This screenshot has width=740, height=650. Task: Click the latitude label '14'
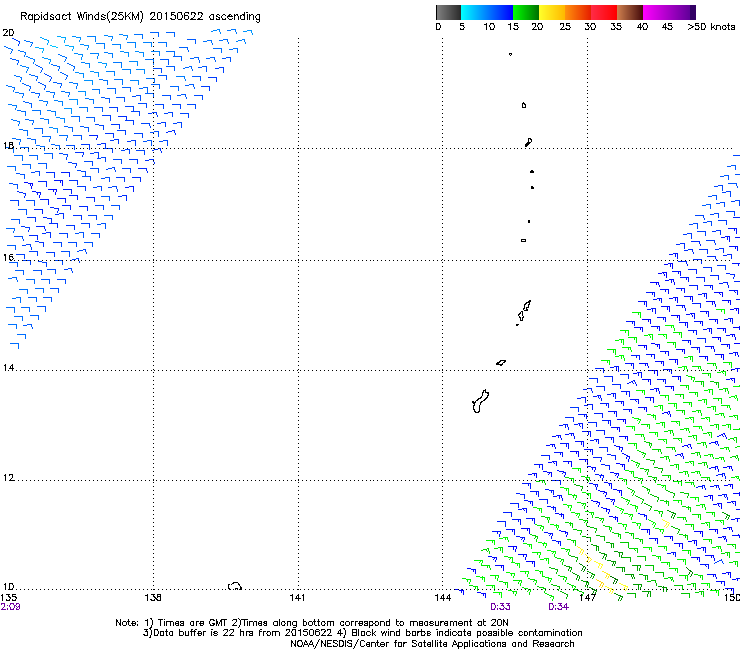tap(8, 368)
